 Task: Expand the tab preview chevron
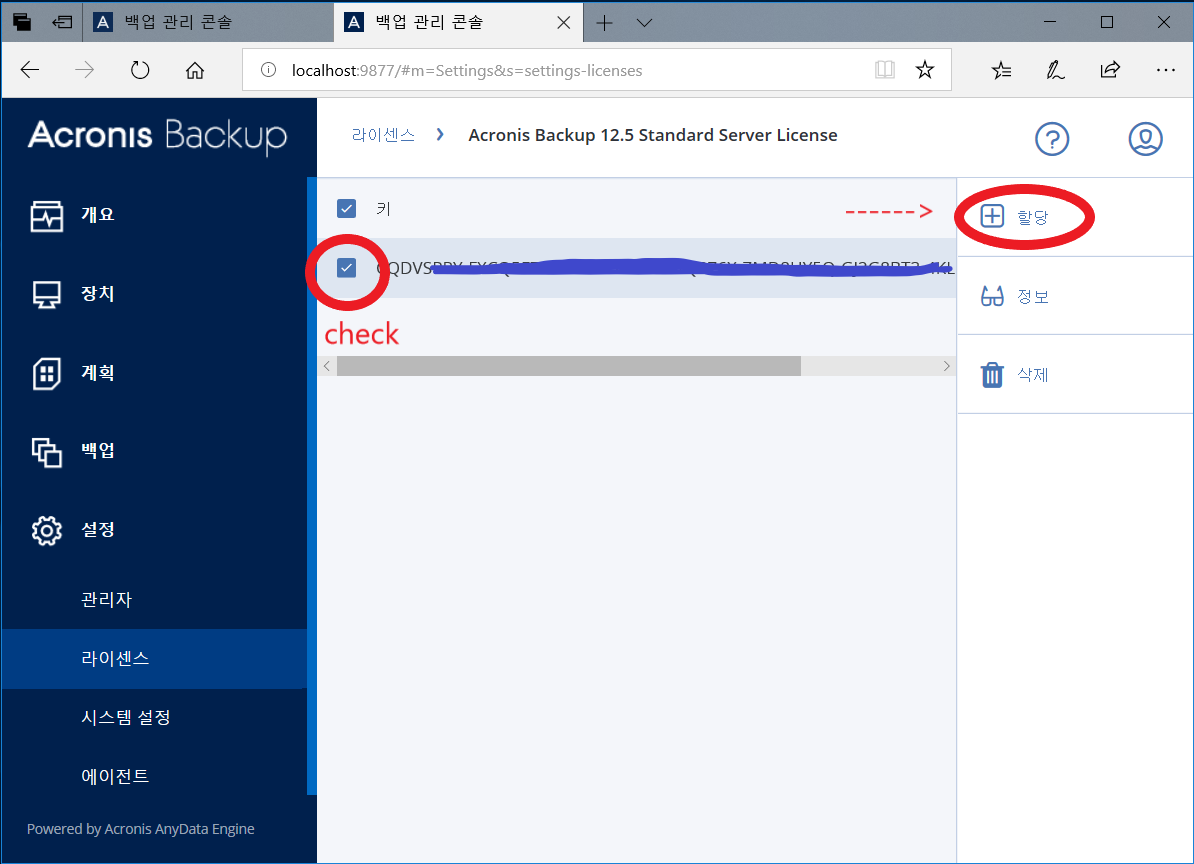(644, 23)
